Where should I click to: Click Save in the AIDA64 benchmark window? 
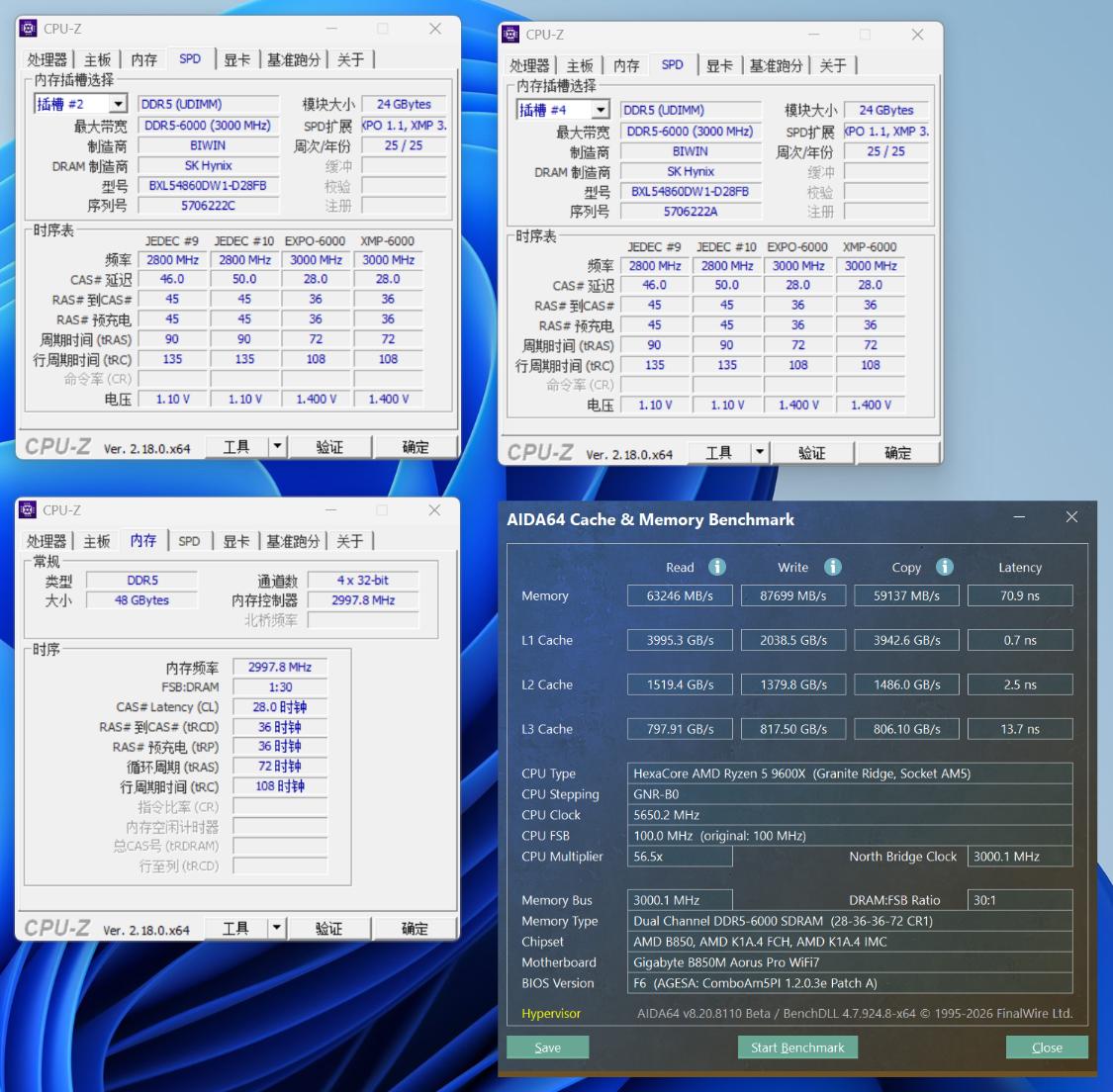tap(547, 1046)
